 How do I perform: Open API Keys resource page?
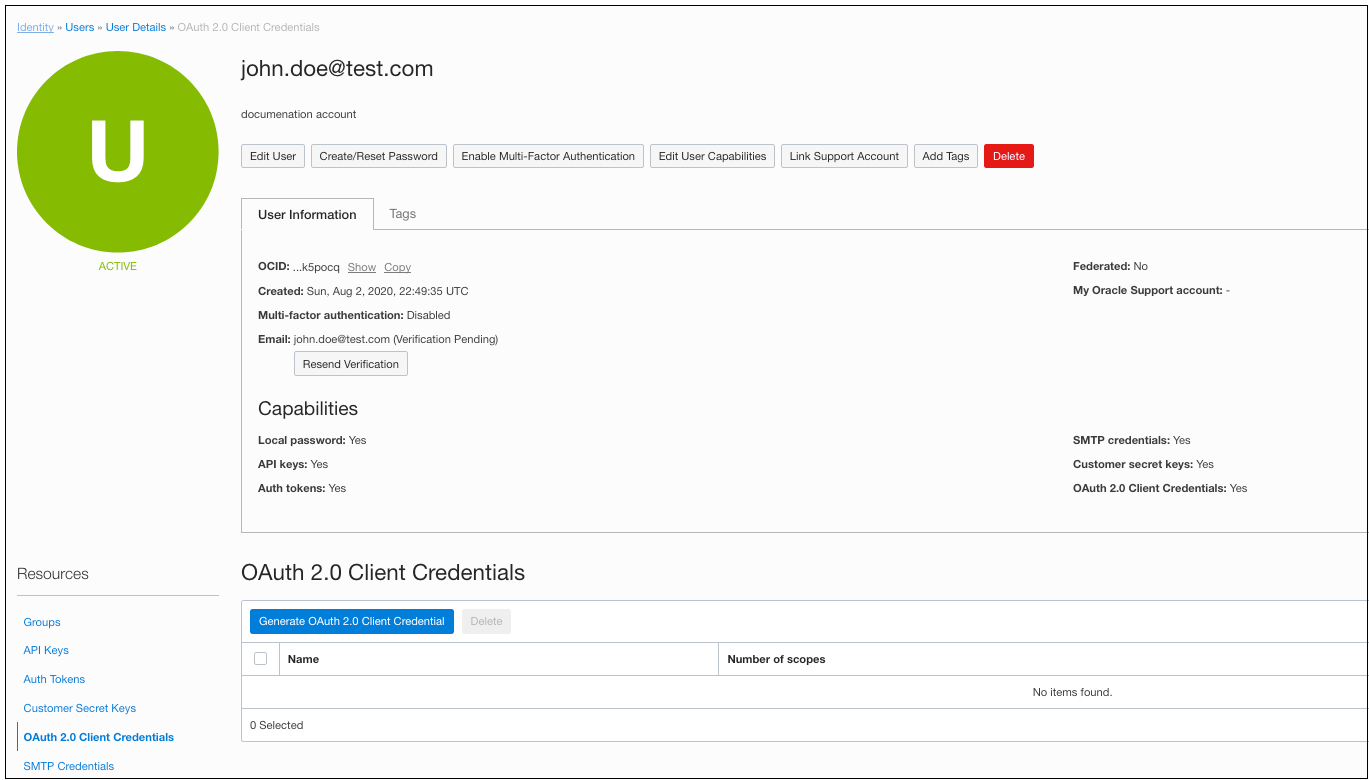[45, 650]
